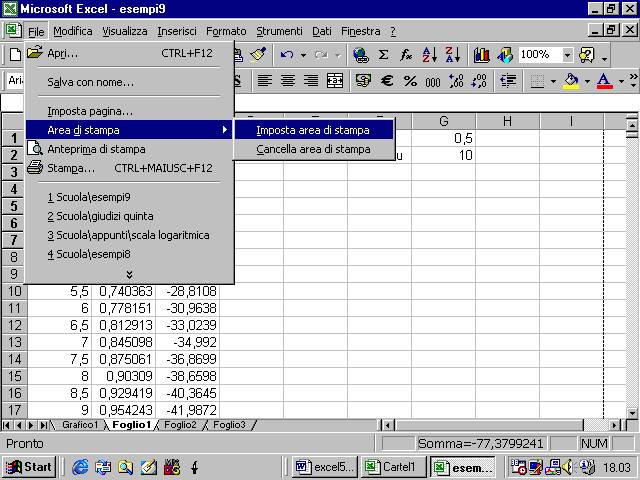640x480 pixels.
Task: Click the New workbook icon
Action: tap(15, 54)
